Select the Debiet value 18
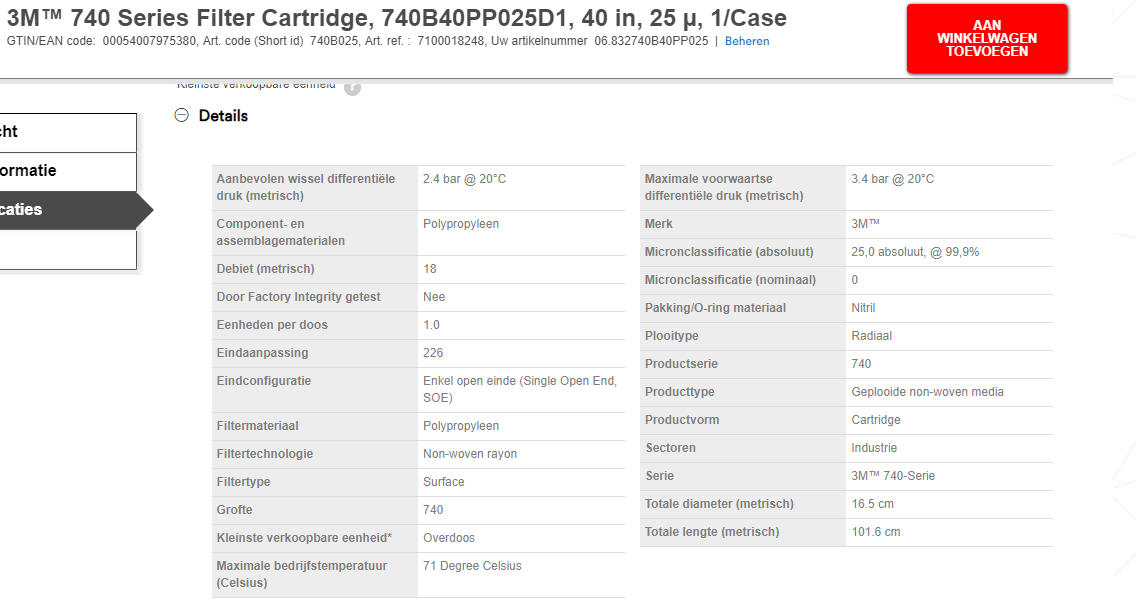This screenshot has height=606, width=1137. 430,269
